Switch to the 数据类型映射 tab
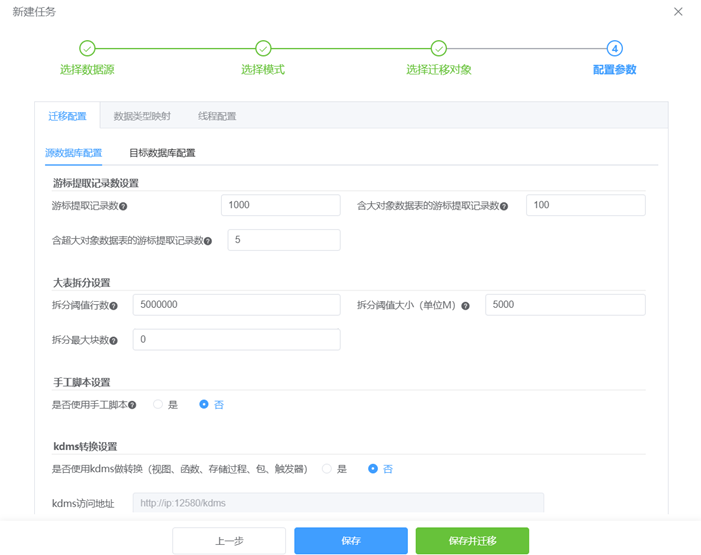 (142, 116)
